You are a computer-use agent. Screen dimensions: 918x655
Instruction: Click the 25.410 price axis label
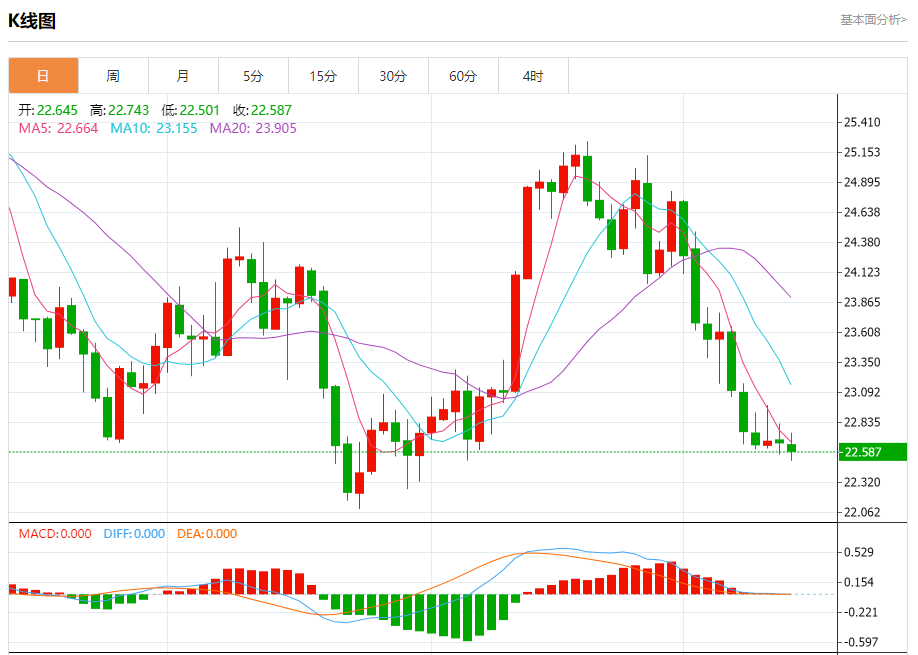point(862,122)
